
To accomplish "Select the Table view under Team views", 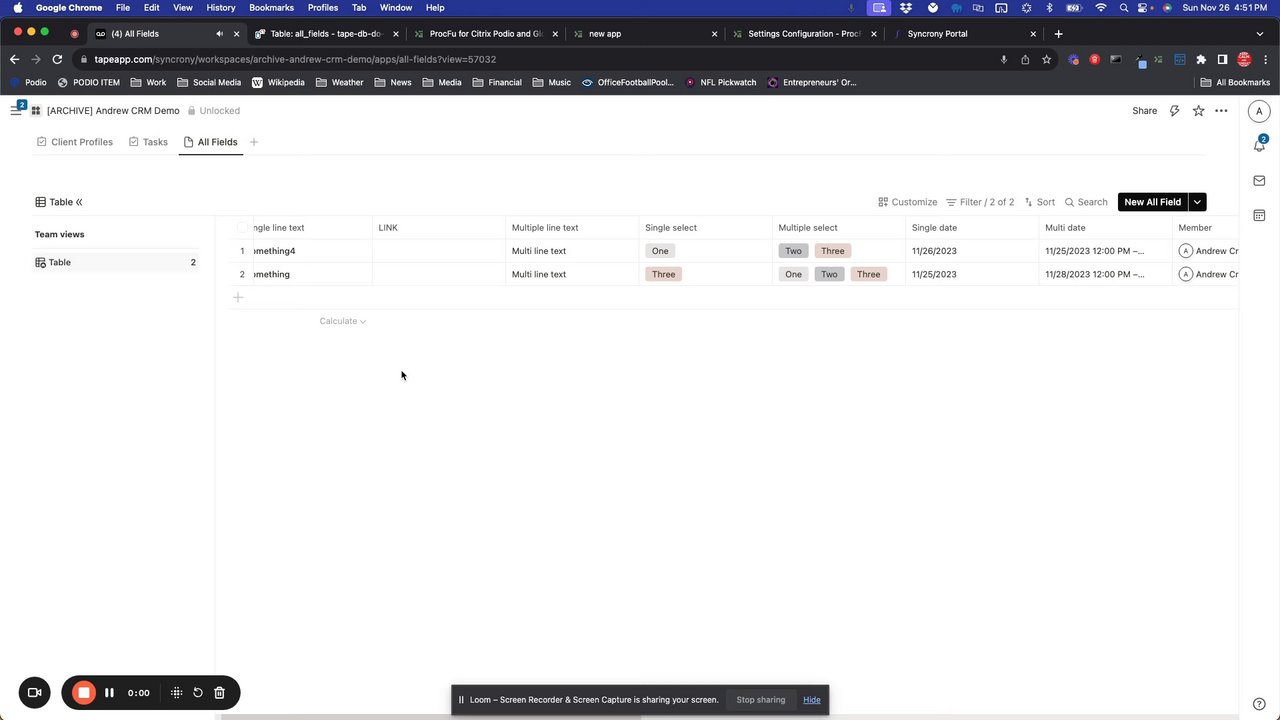I will 115,262.
